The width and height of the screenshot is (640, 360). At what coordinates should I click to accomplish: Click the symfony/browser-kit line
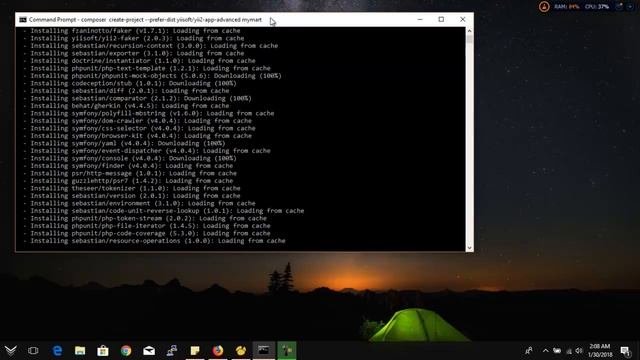pos(137,136)
